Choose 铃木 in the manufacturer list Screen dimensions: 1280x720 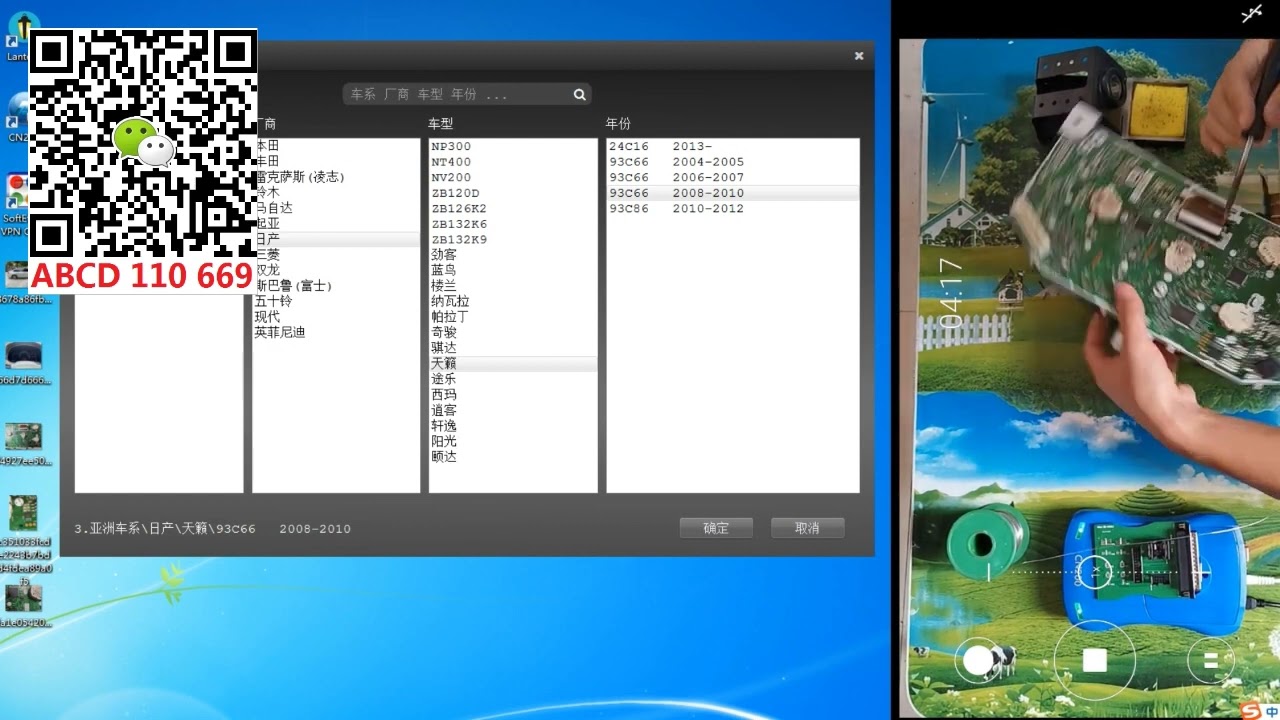click(x=336, y=193)
